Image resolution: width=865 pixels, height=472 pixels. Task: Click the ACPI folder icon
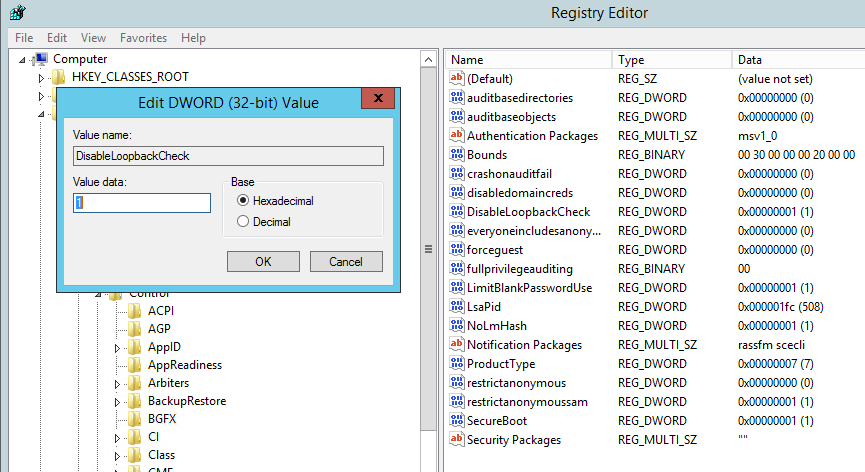click(x=135, y=310)
